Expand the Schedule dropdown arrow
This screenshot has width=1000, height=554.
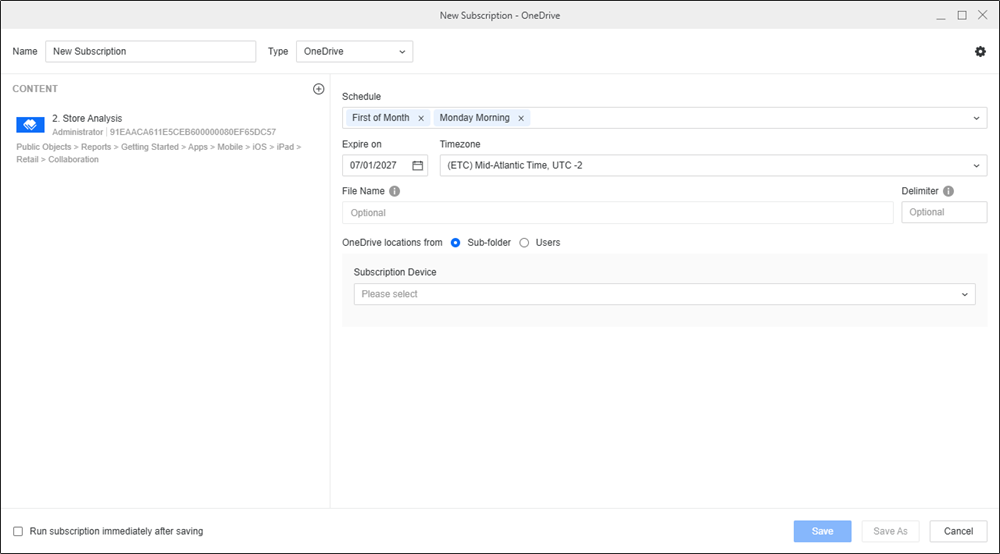pyautogui.click(x=976, y=118)
